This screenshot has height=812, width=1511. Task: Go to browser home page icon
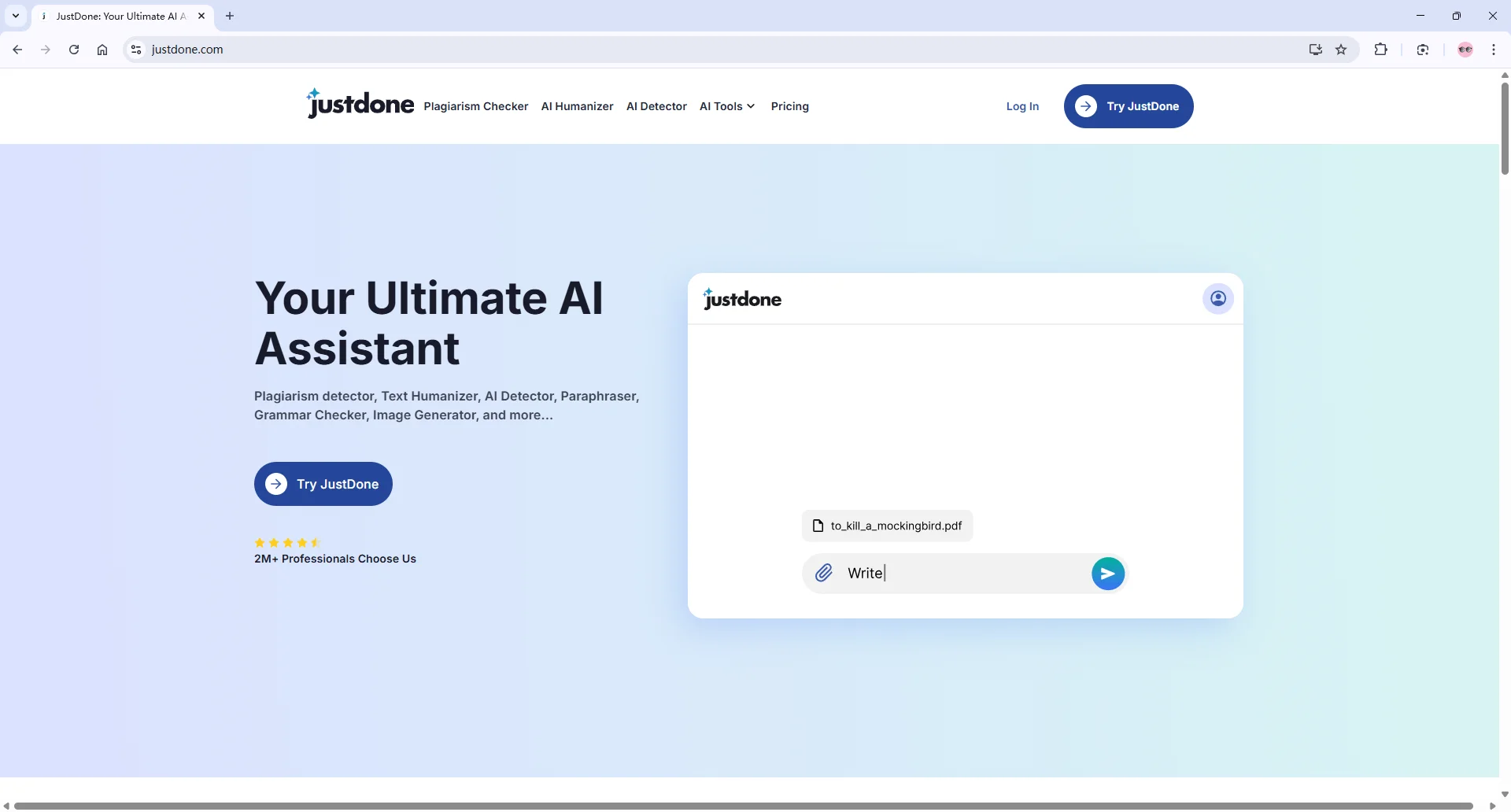[x=102, y=50]
